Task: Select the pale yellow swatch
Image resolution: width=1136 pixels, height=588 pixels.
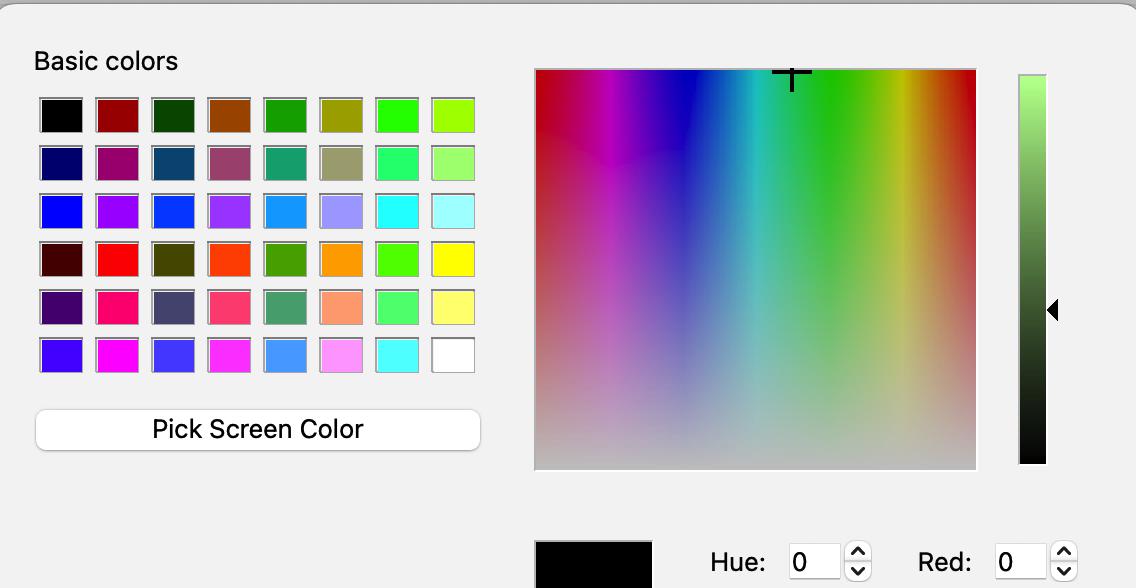Action: 454,308
